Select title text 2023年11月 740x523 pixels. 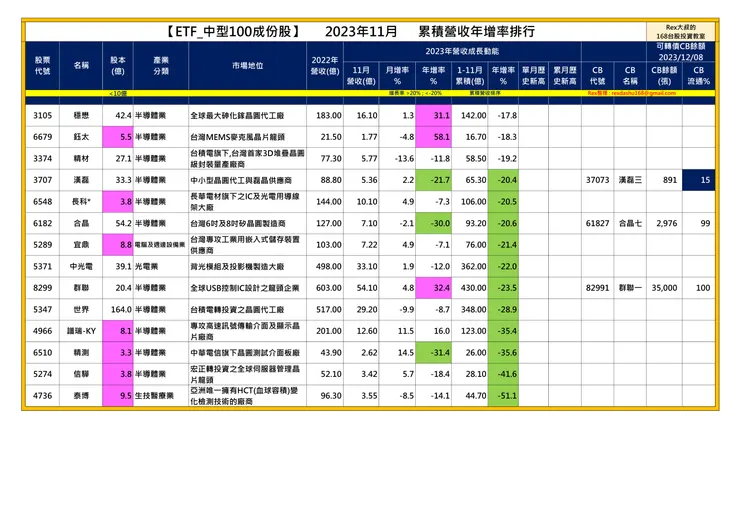[361, 32]
